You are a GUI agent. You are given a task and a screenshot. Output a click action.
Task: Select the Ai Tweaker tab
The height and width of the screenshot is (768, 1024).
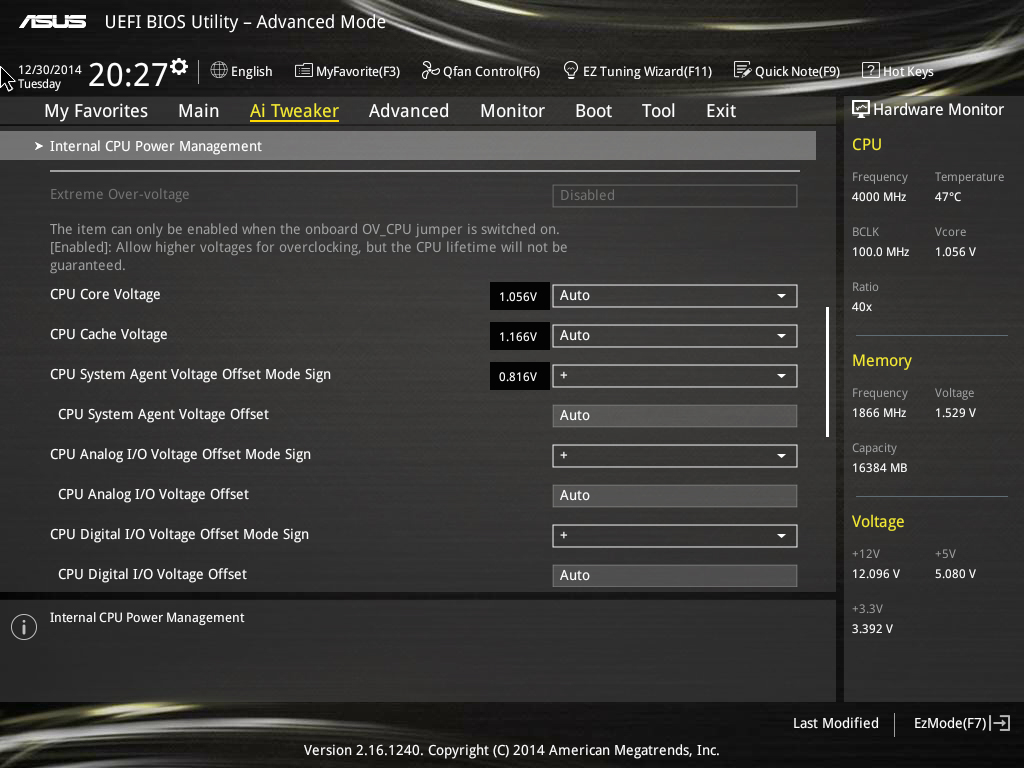294,111
